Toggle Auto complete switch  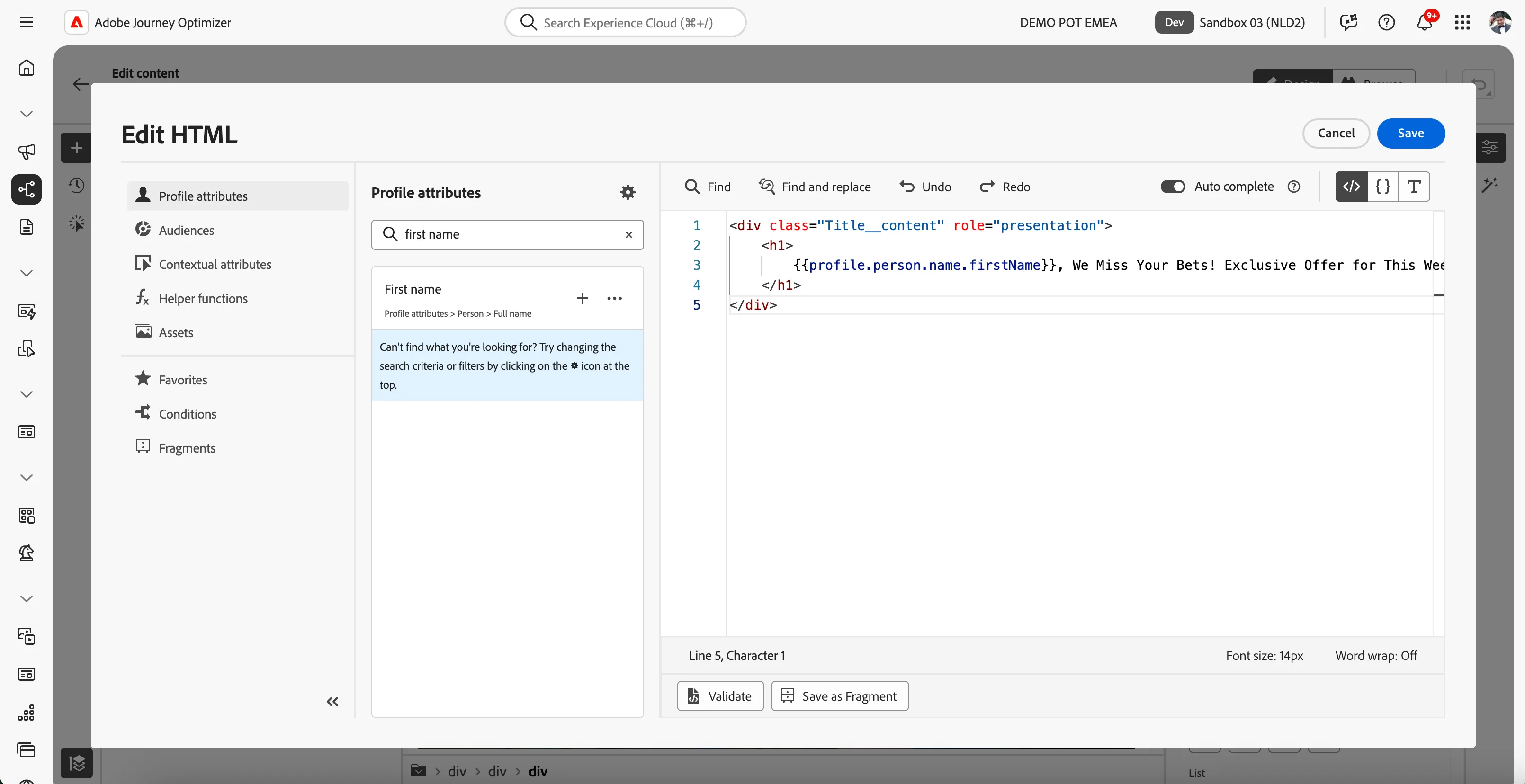[1173, 187]
